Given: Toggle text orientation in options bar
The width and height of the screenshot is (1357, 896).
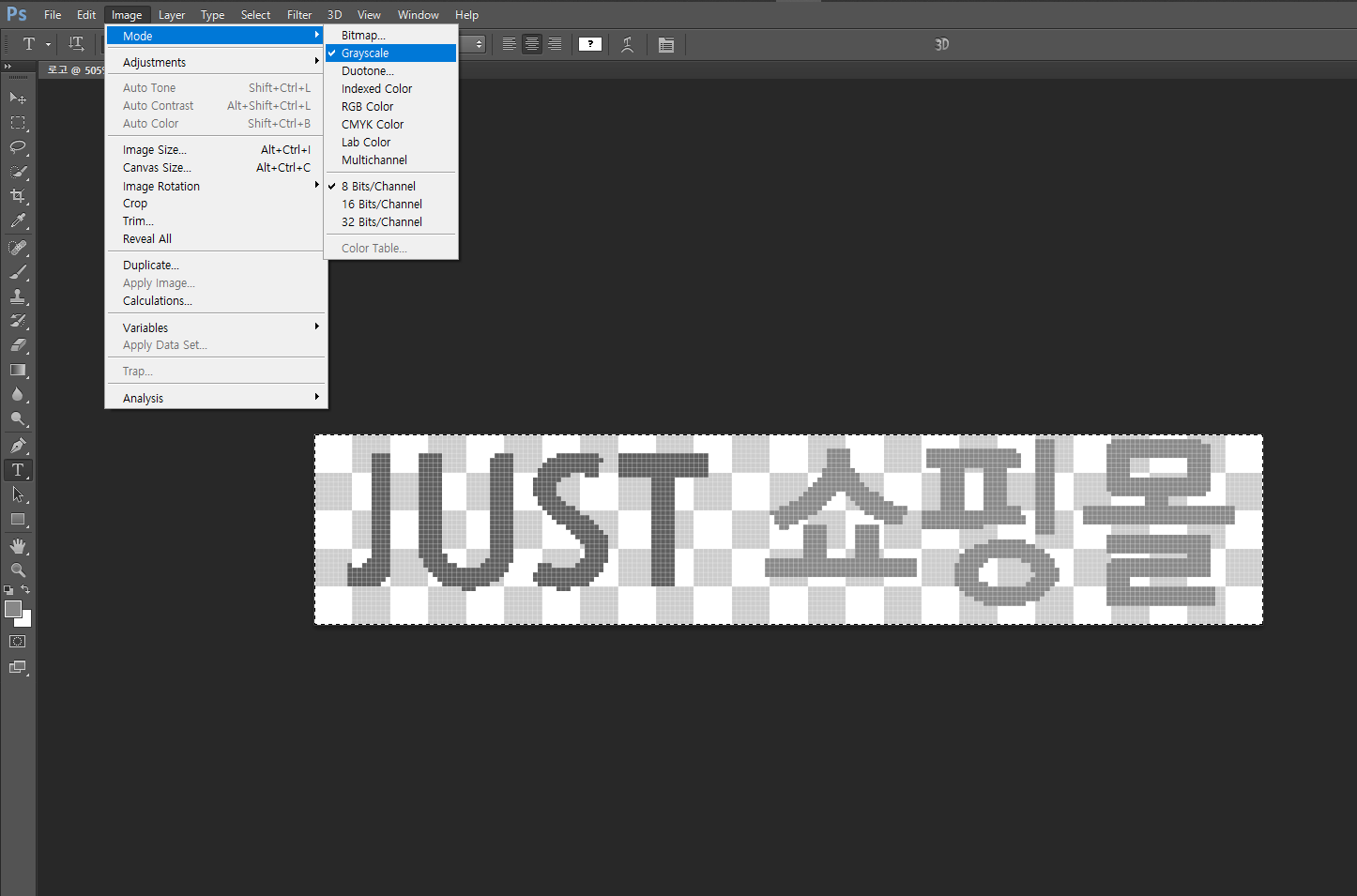Looking at the screenshot, I should (x=76, y=44).
